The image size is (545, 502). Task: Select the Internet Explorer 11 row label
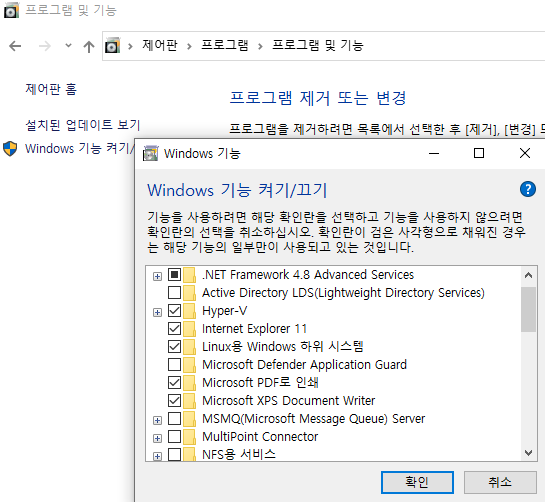254,329
